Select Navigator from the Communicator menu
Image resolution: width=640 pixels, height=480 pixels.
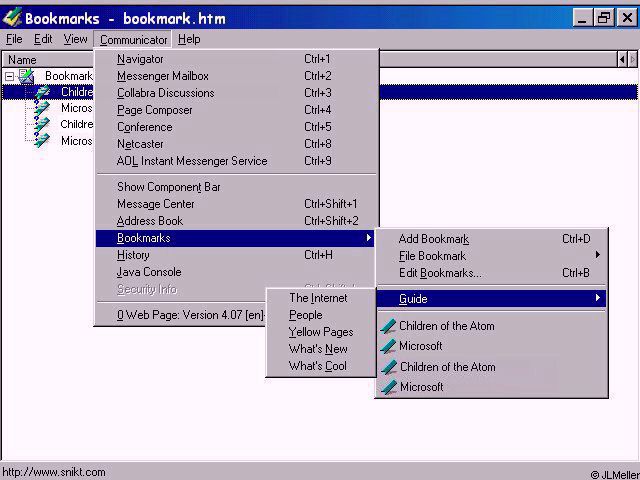[140, 59]
